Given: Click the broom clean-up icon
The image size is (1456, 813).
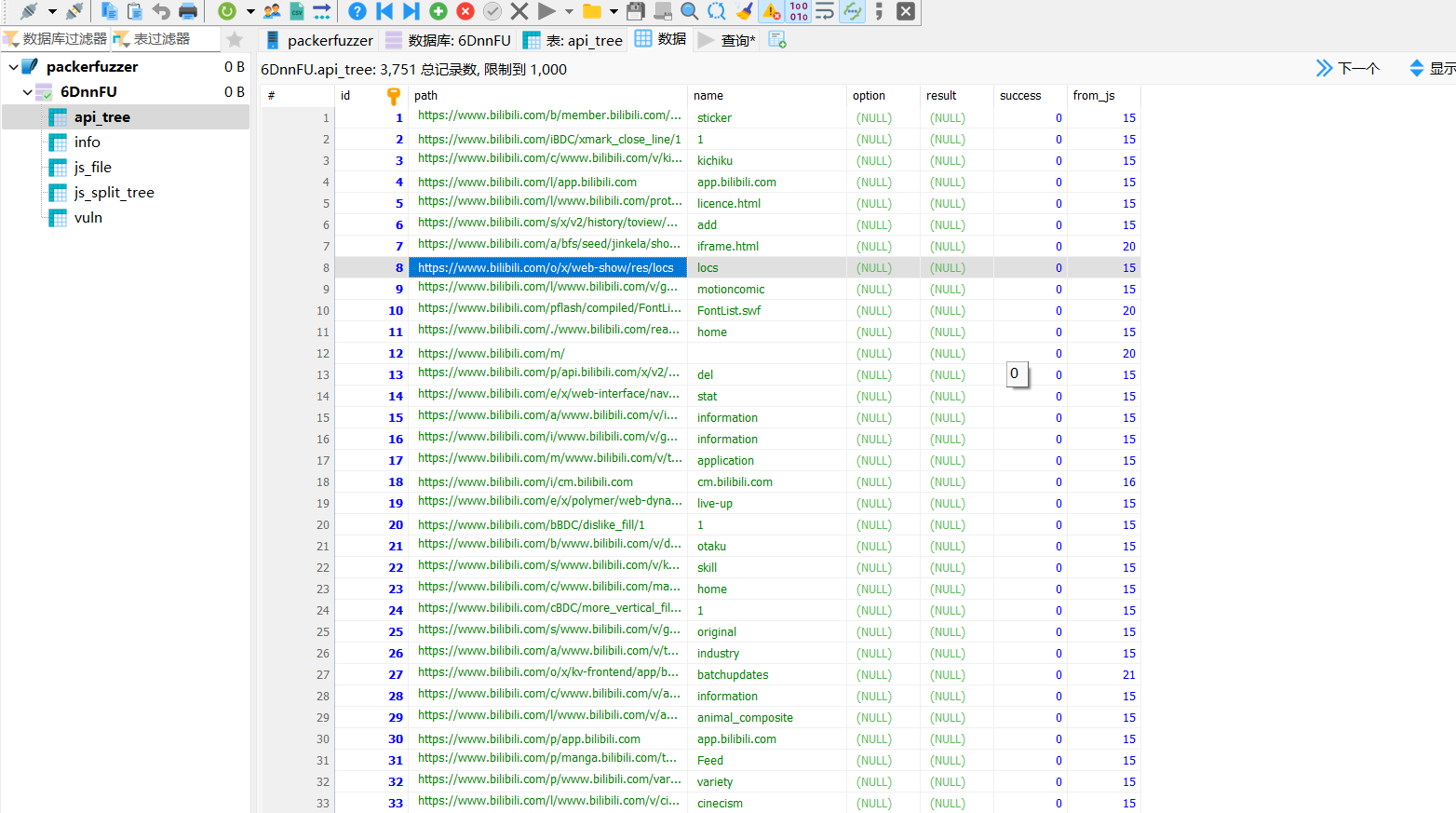Looking at the screenshot, I should pyautogui.click(x=745, y=11).
